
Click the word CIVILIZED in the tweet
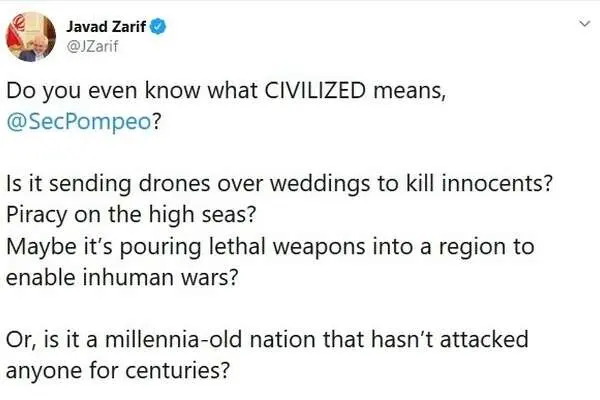coord(315,91)
